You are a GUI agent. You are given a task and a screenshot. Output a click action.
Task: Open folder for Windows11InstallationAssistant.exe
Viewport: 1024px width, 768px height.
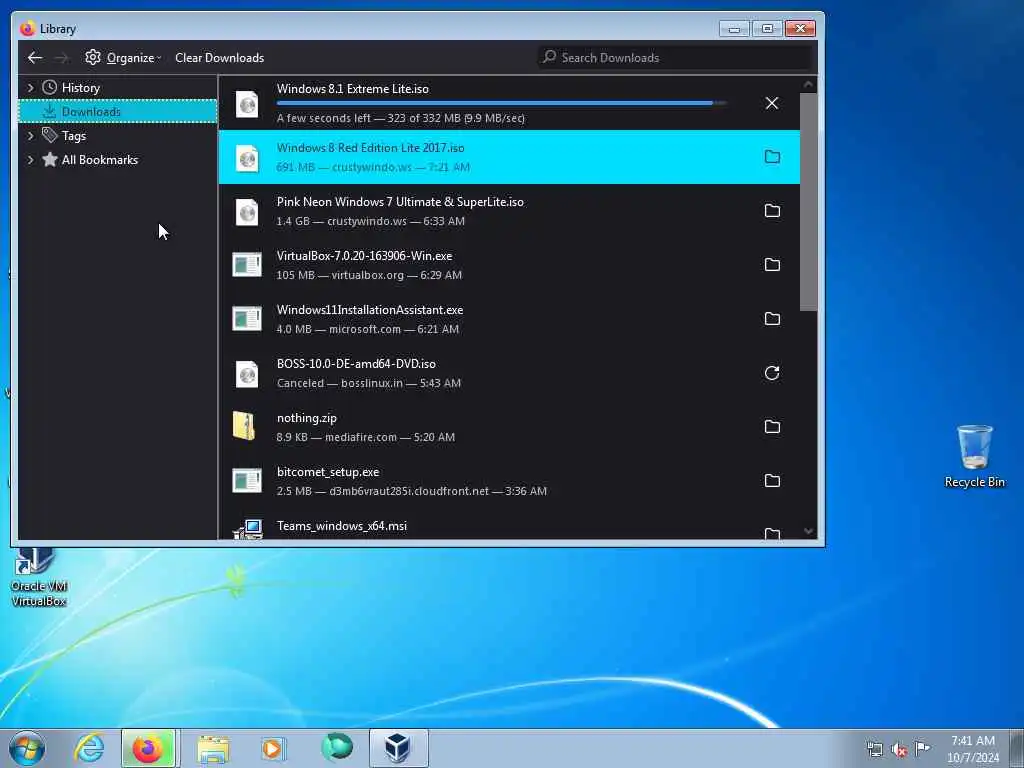(x=772, y=319)
